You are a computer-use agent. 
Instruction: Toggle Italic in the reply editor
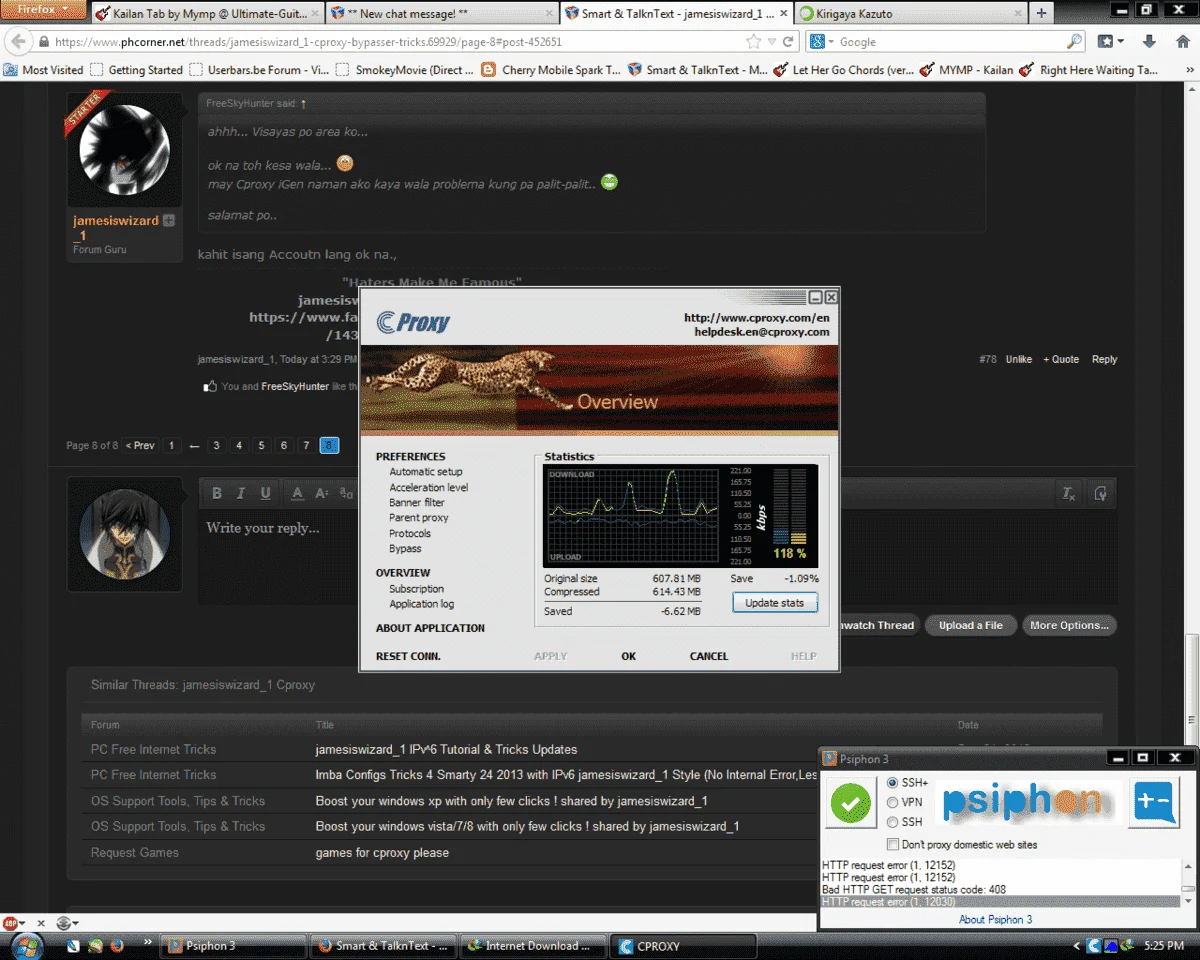[241, 493]
